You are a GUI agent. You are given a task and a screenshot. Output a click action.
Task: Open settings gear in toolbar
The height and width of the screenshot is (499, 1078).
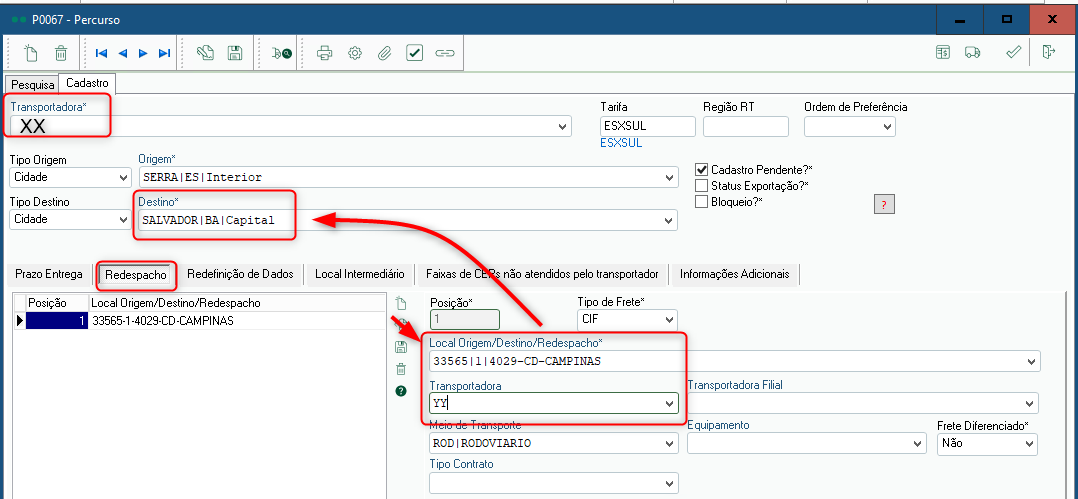click(355, 53)
